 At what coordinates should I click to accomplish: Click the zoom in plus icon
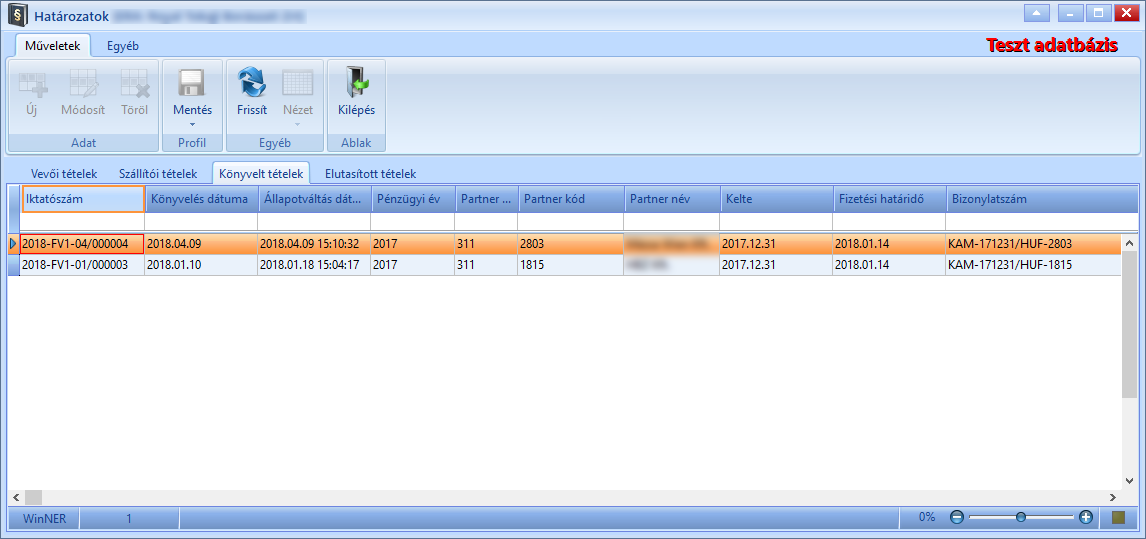pos(1086,517)
